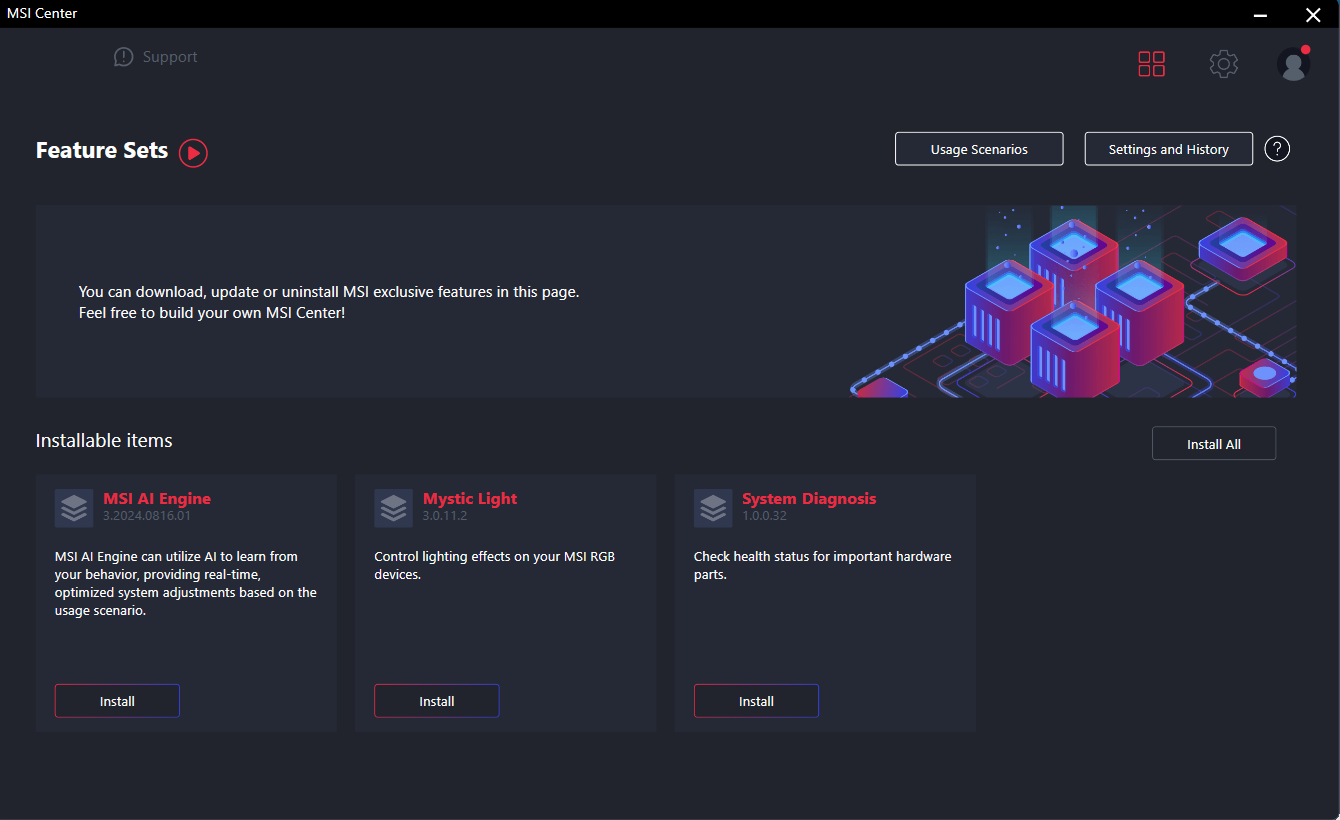The width and height of the screenshot is (1340, 820).
Task: Install Mystic Light
Action: [x=437, y=701]
